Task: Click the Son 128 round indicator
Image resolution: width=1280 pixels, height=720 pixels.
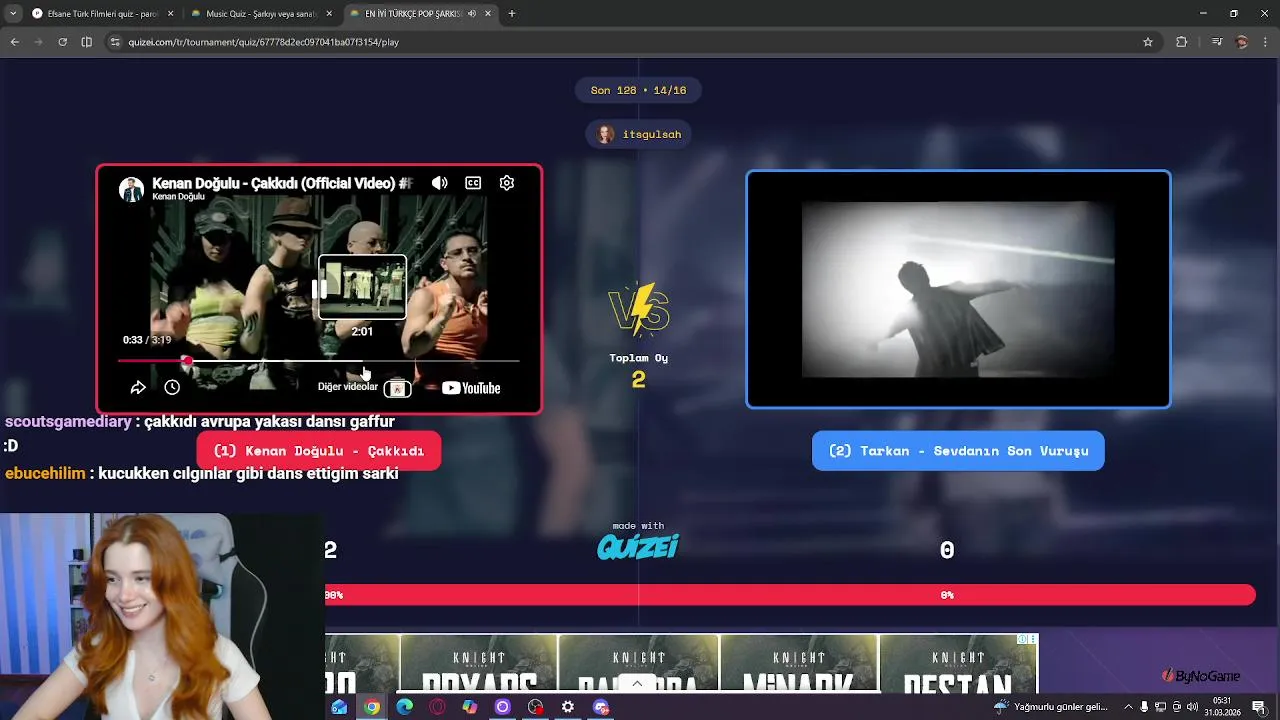Action: pos(638,90)
